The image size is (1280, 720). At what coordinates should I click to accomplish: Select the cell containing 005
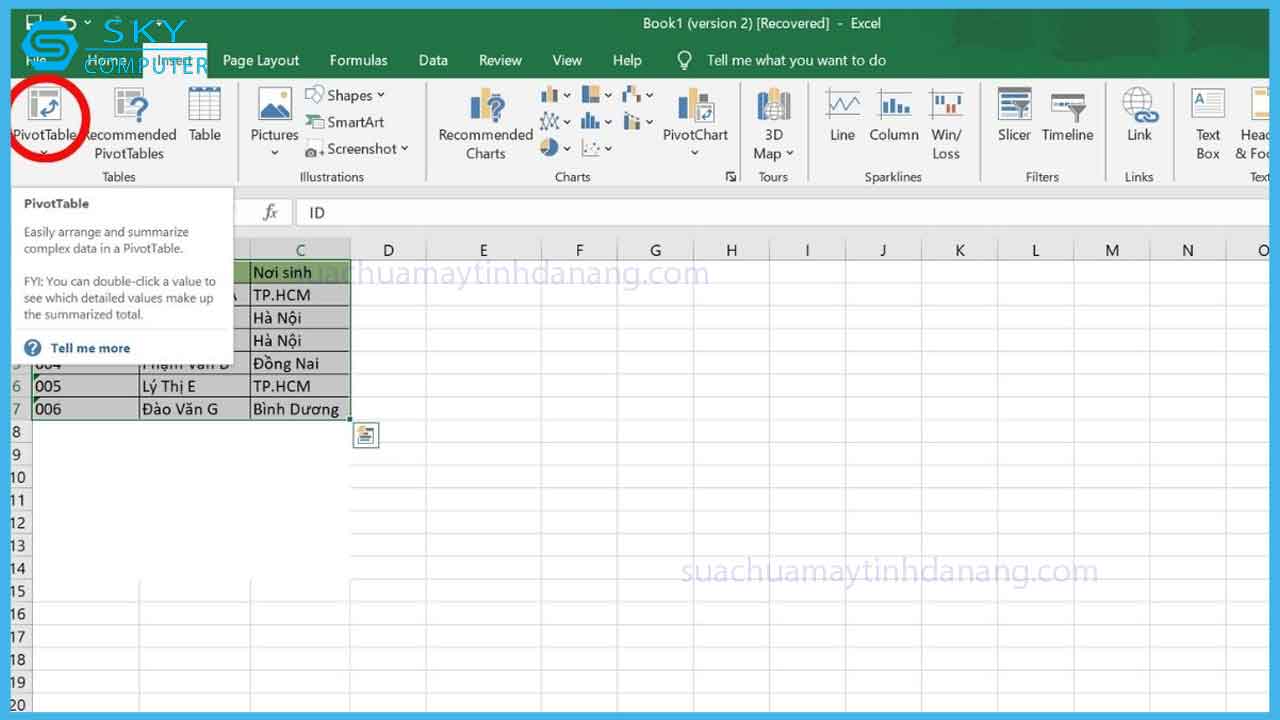click(x=85, y=386)
